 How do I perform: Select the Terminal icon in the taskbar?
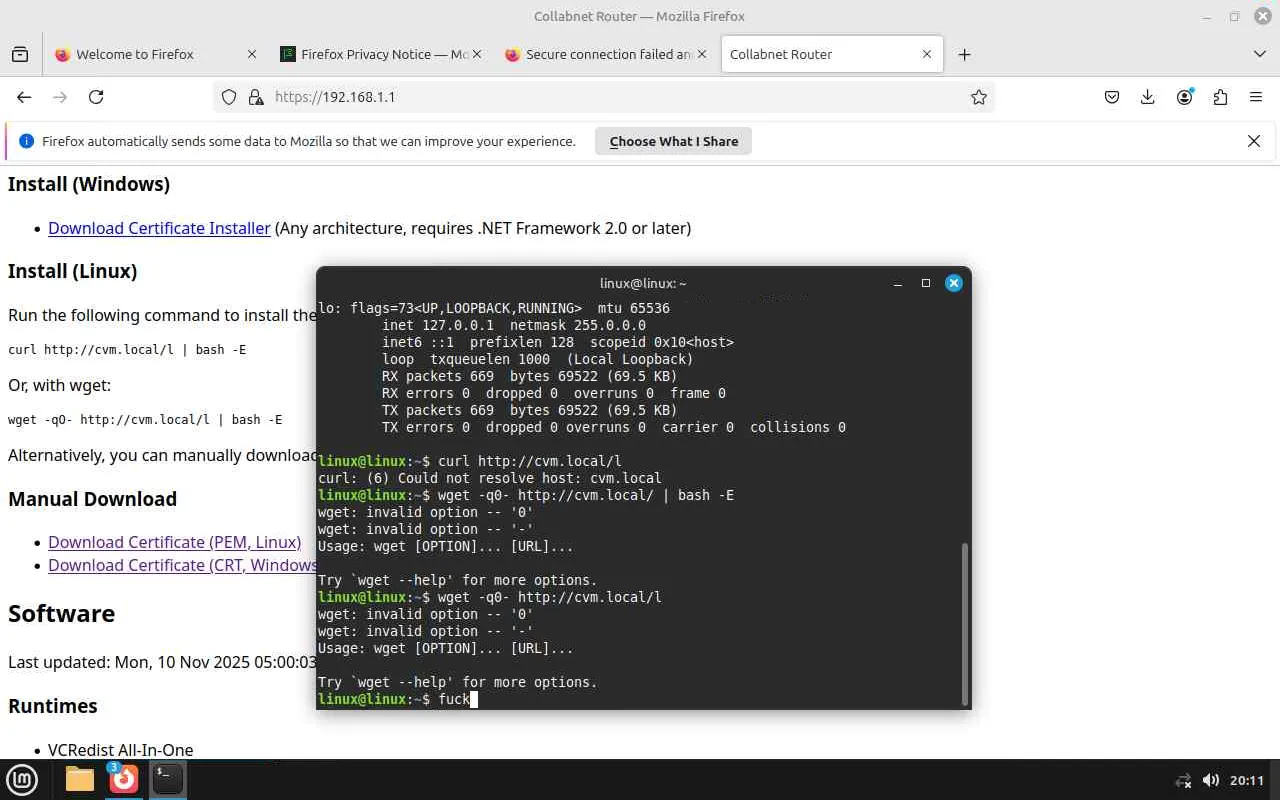pos(167,779)
